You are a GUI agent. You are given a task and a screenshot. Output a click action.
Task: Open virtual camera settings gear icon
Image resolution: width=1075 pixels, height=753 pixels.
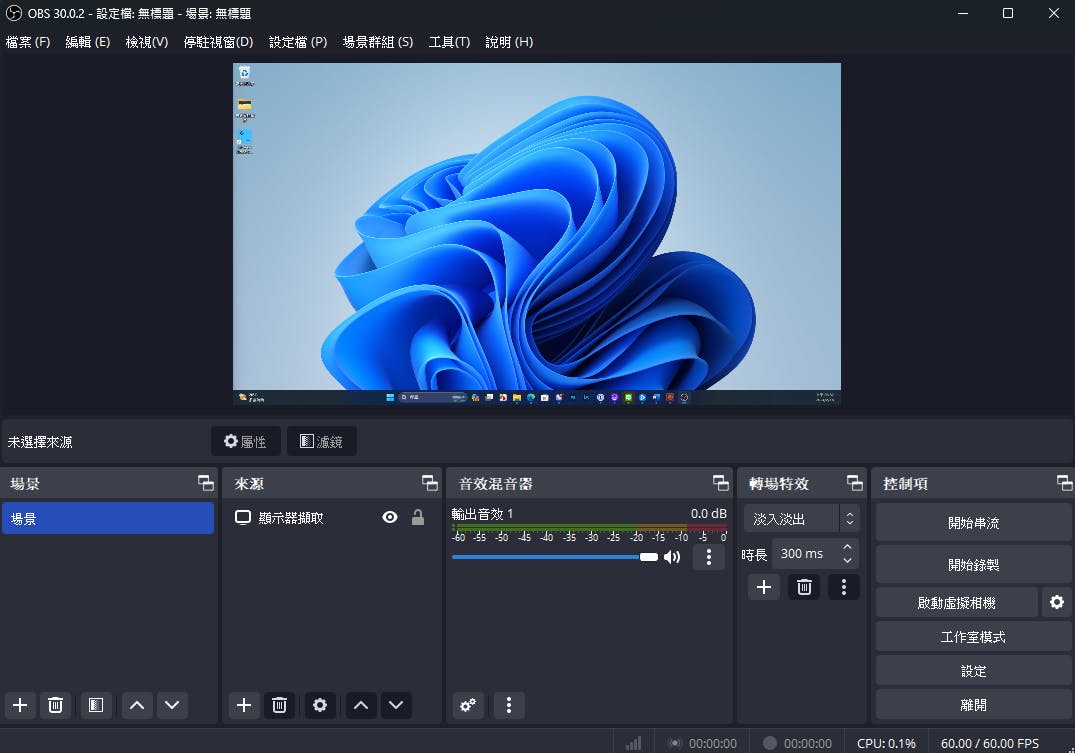click(x=1057, y=602)
